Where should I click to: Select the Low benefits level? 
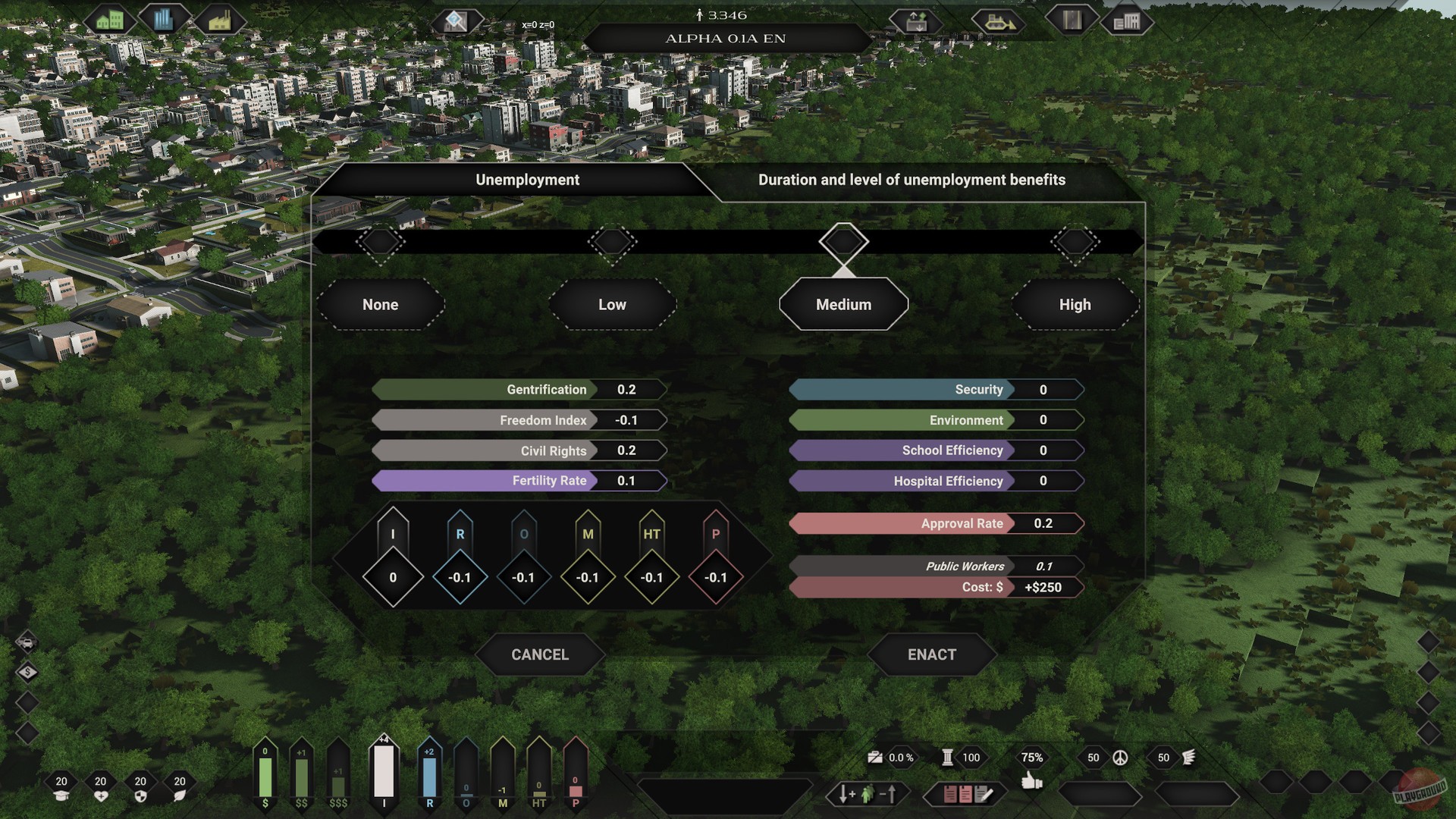tap(612, 304)
